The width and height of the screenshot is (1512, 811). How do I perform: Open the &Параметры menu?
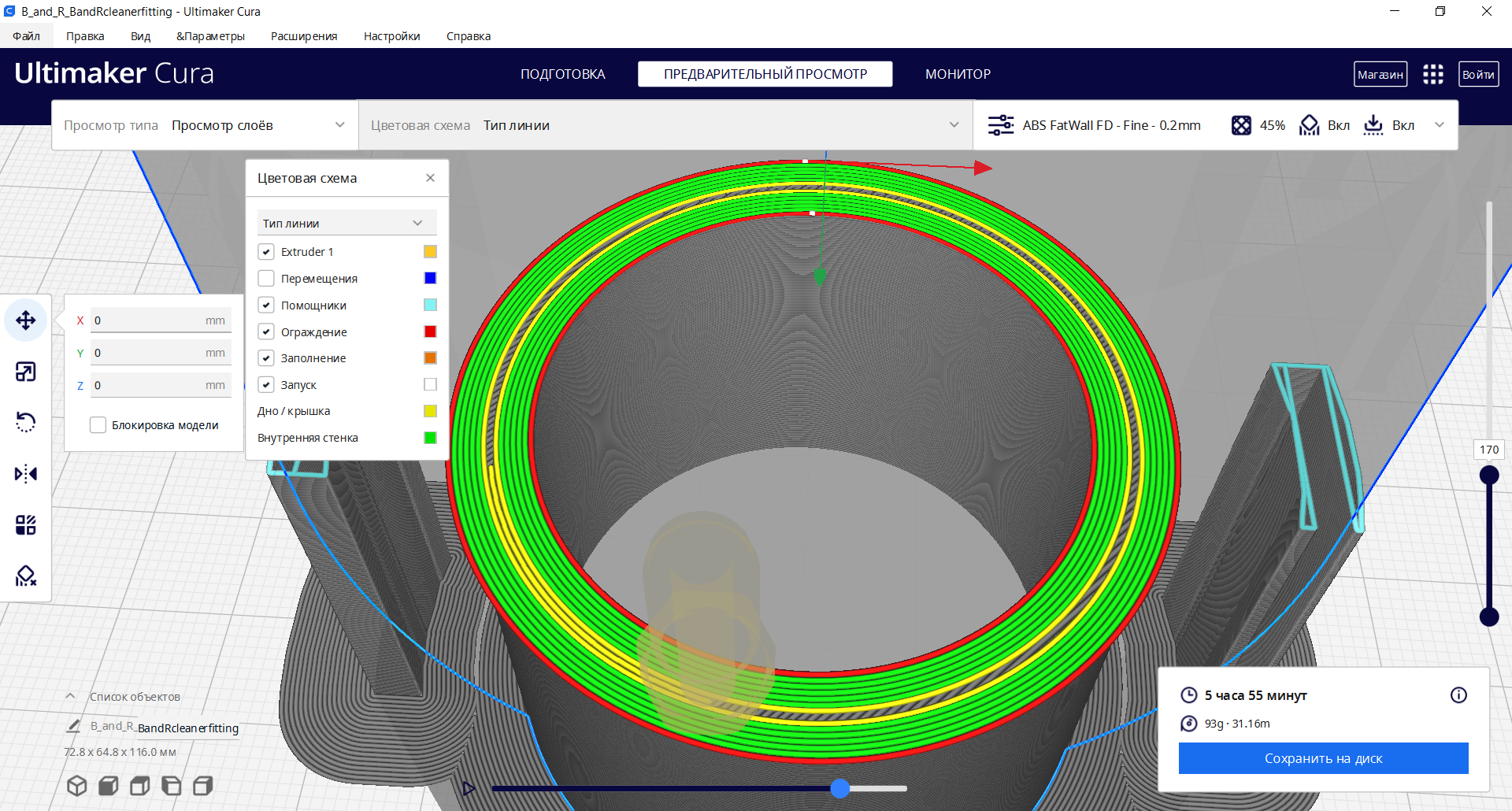[x=210, y=36]
